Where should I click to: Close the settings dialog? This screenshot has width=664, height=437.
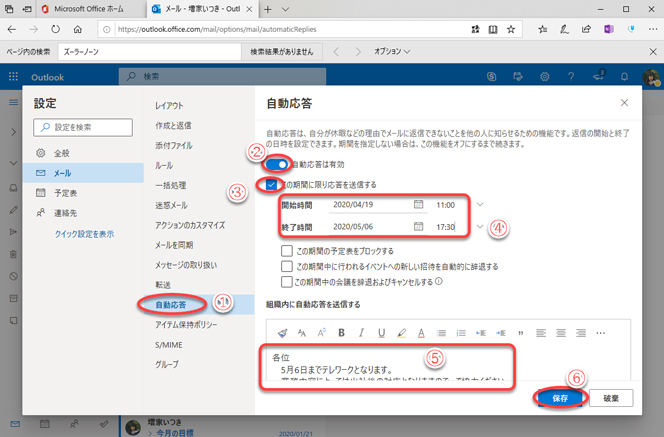[x=624, y=102]
